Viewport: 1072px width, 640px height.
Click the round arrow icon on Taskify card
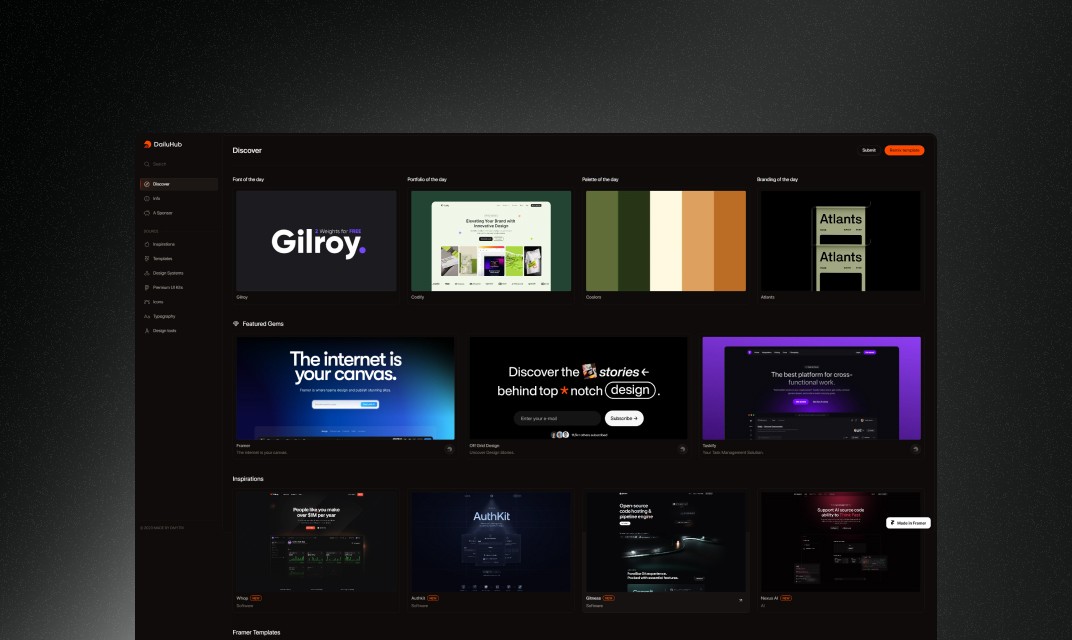coord(915,449)
